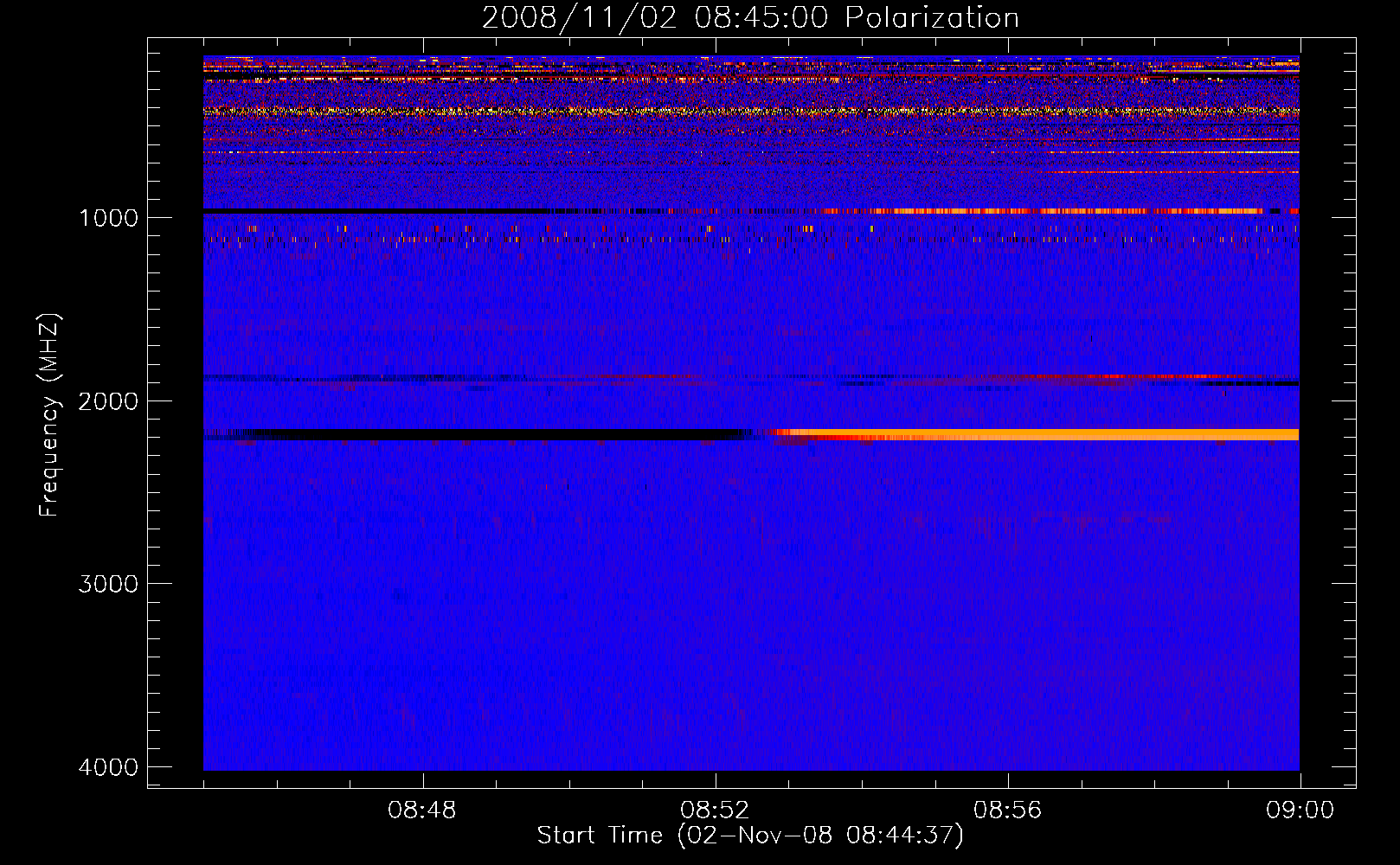Viewport: 1400px width, 865px height.
Task: Click the 08:56 time tick label
Action: (x=1008, y=811)
